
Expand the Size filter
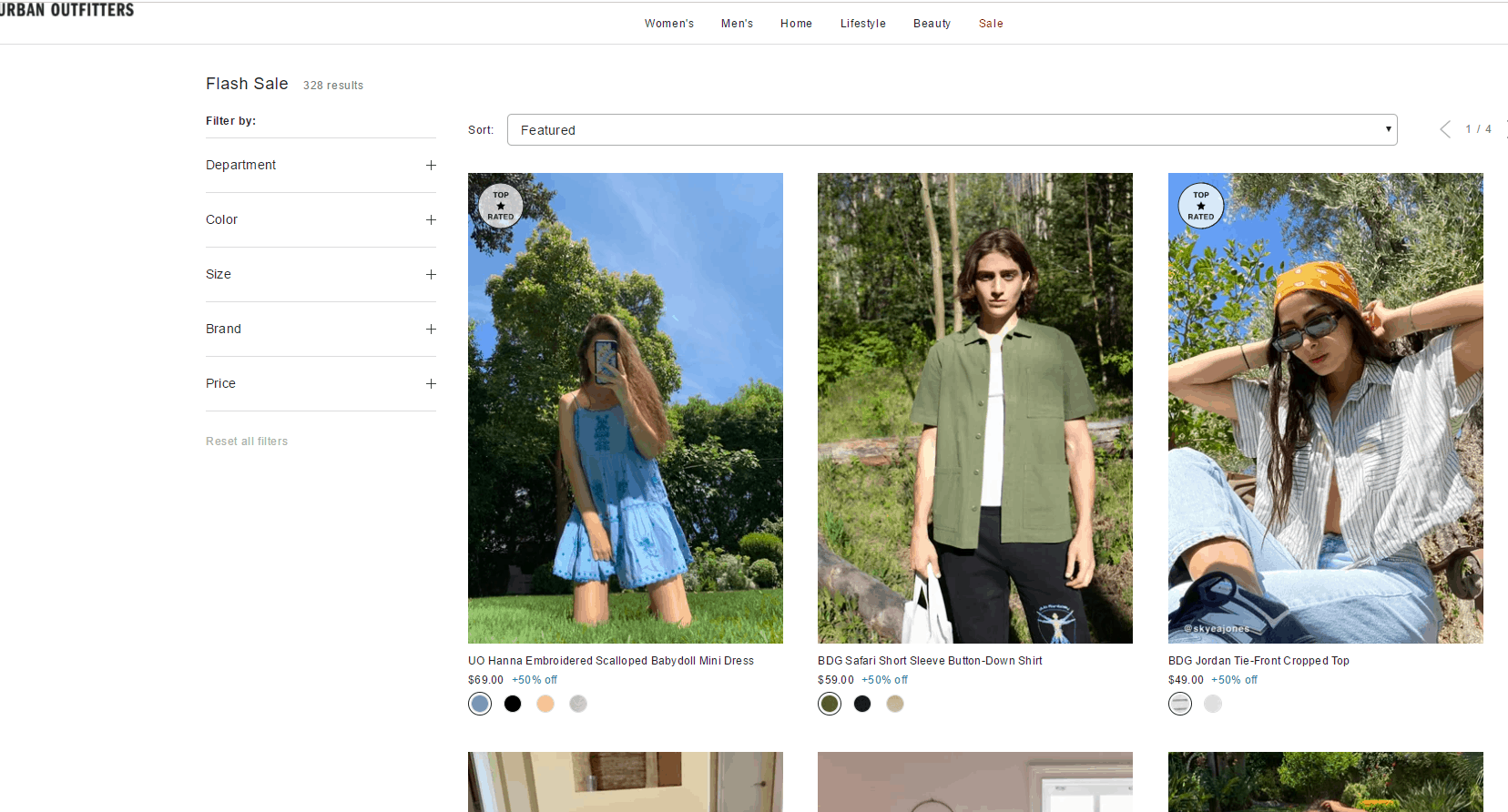pyautogui.click(x=321, y=274)
